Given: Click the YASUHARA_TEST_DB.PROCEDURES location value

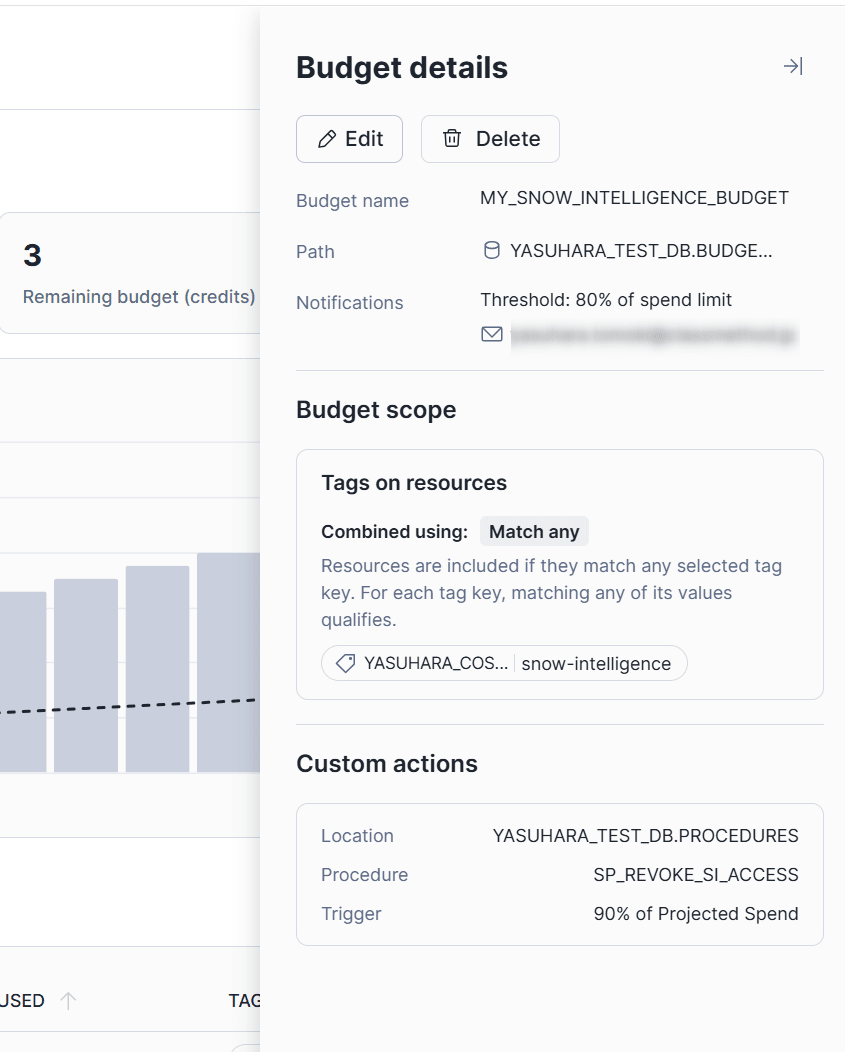Looking at the screenshot, I should (x=645, y=836).
